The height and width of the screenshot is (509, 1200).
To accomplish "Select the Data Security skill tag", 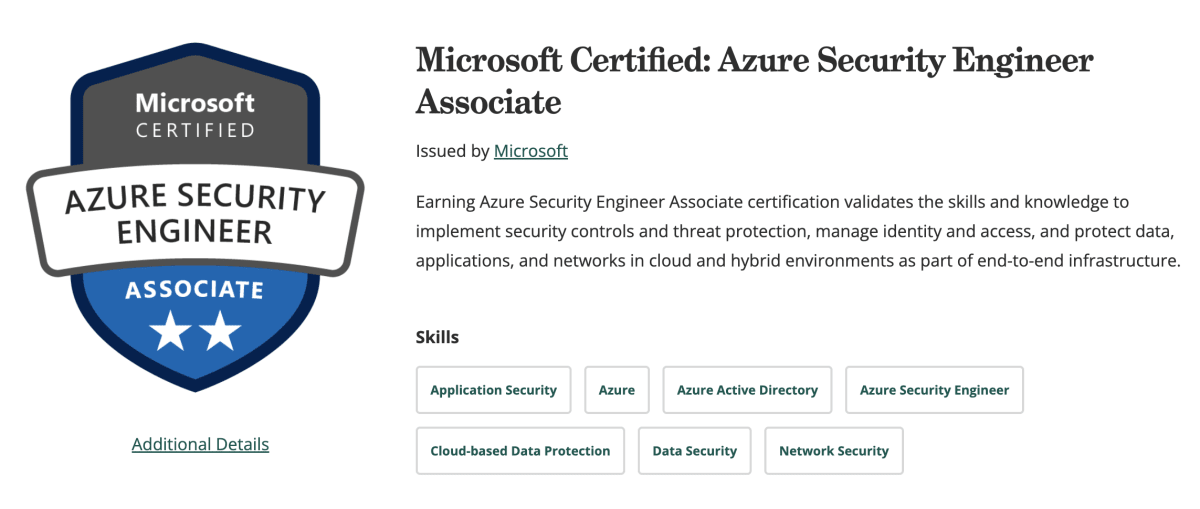I will tap(694, 451).
